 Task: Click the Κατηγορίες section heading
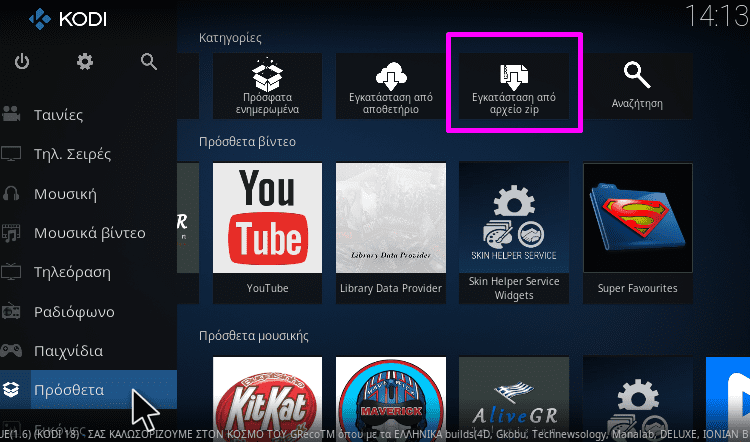(230, 38)
